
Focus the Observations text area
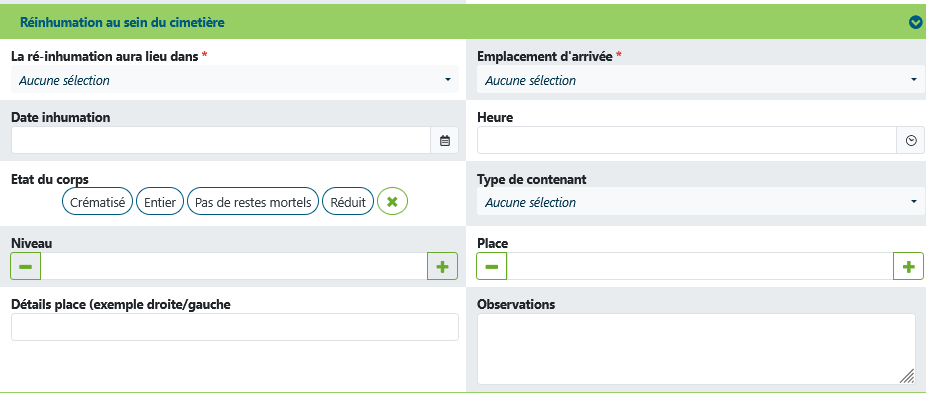(x=696, y=349)
